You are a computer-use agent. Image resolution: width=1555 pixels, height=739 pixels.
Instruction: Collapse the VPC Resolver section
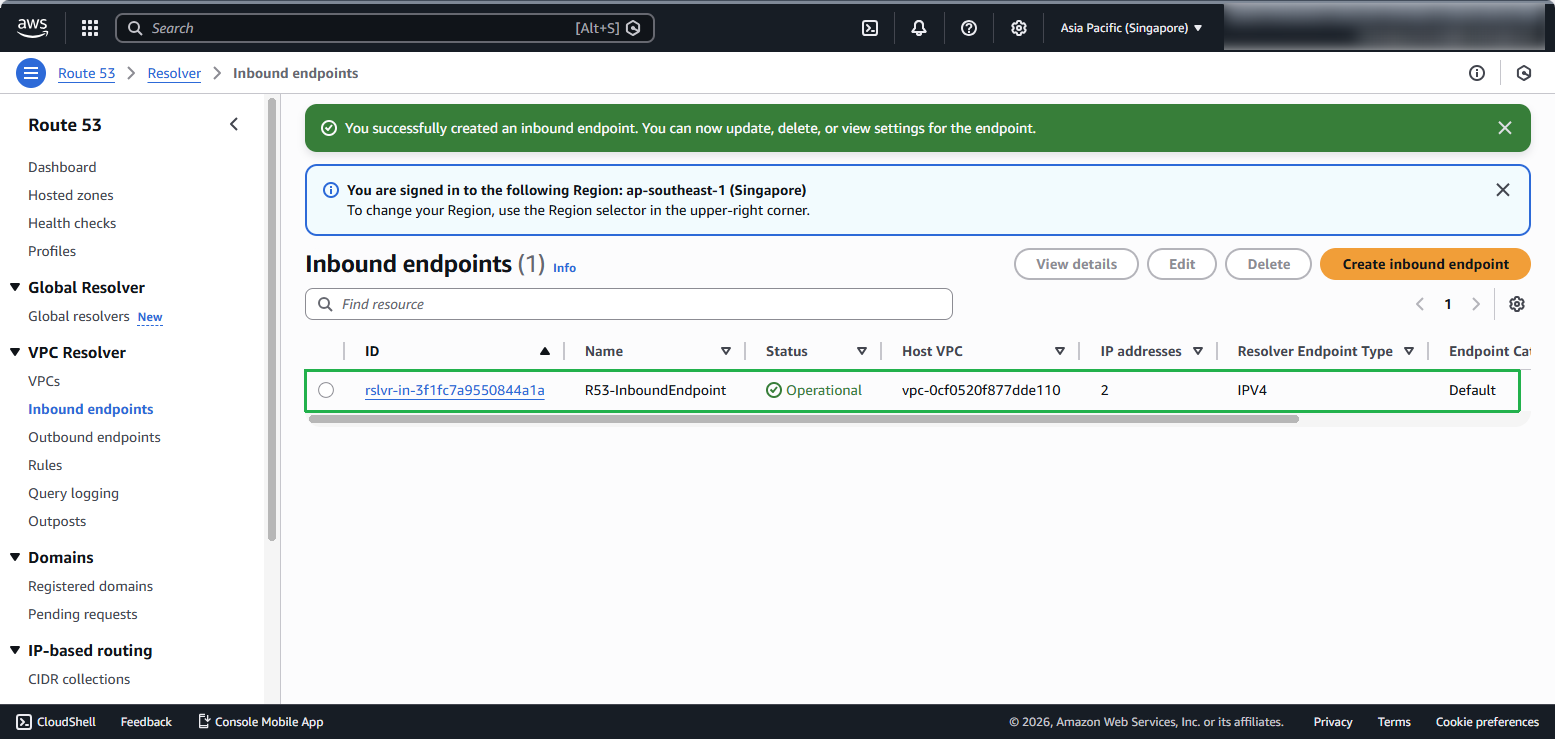15,353
